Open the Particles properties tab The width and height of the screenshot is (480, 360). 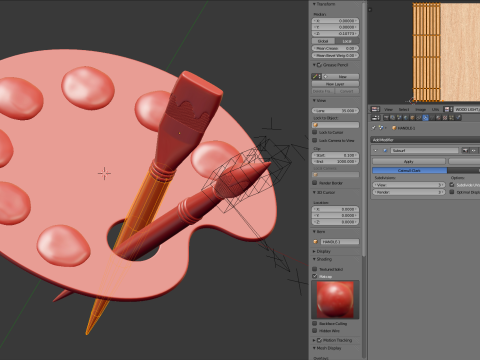[451, 118]
